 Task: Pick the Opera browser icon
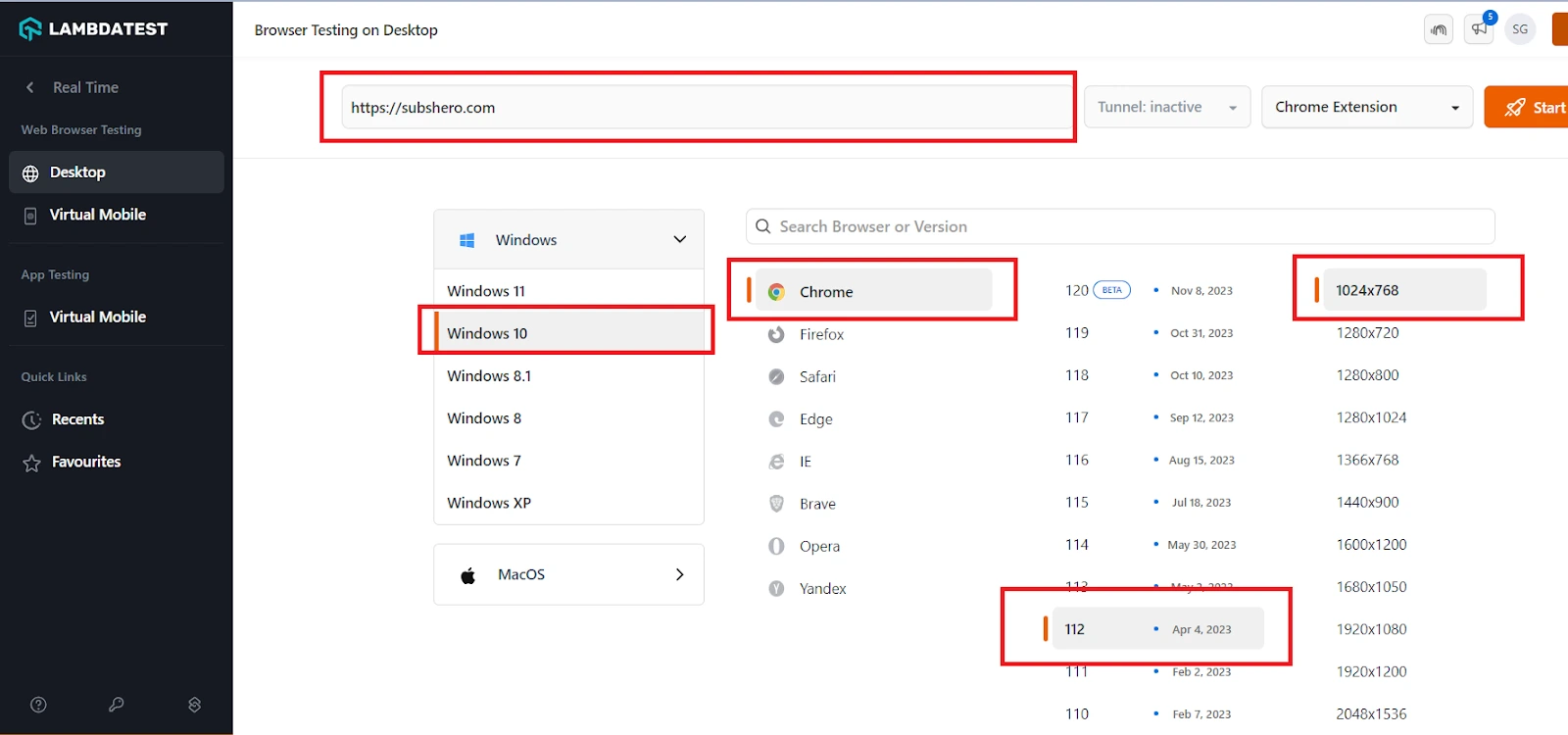pos(776,546)
